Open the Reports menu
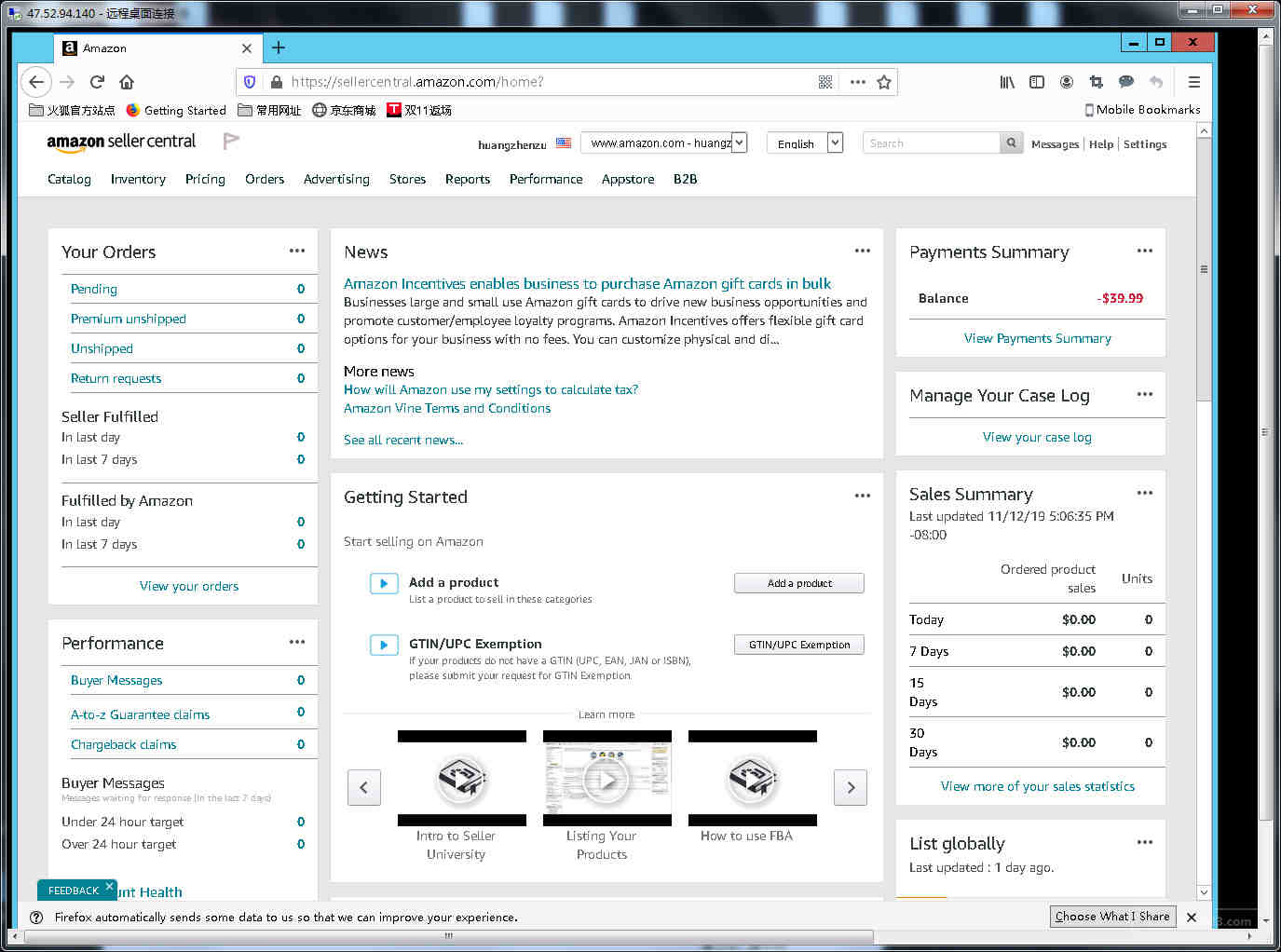The image size is (1281, 952). click(x=468, y=179)
